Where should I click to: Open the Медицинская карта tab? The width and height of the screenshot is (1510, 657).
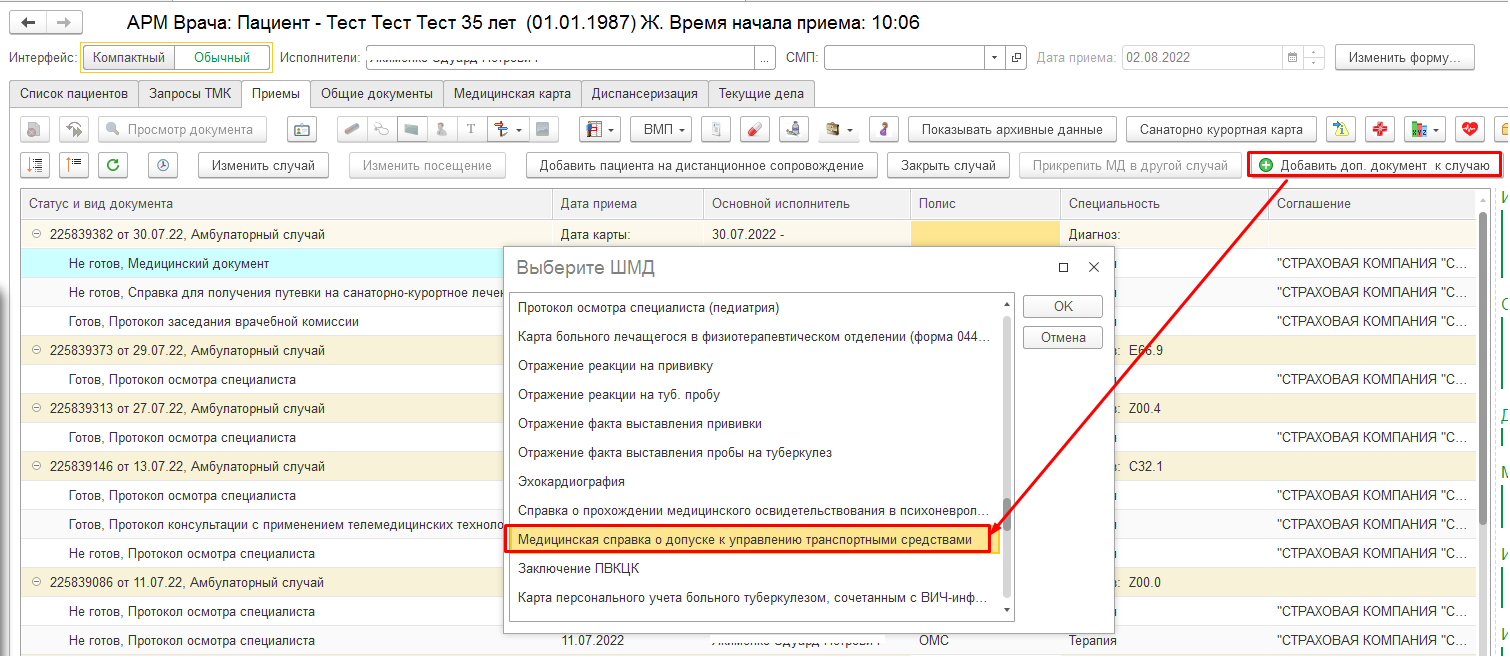coord(512,94)
